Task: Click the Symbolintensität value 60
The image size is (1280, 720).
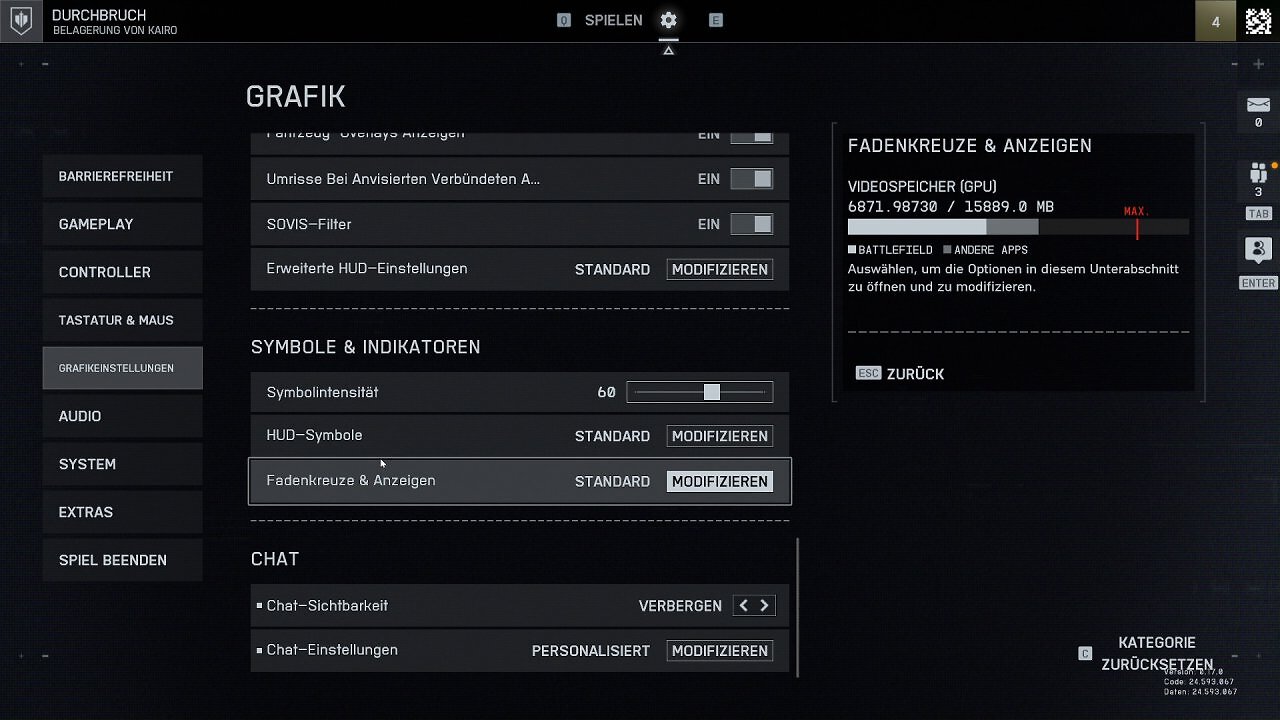Action: (x=606, y=393)
